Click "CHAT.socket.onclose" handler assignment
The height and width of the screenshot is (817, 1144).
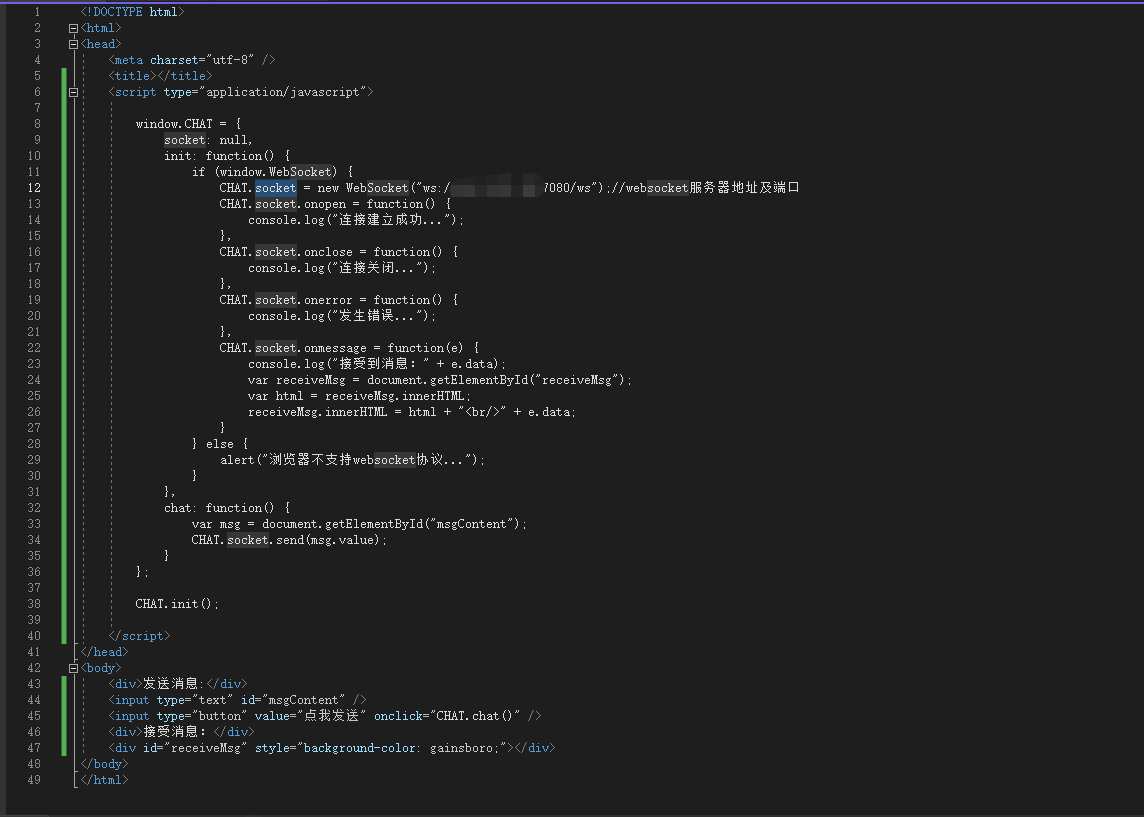[286, 252]
